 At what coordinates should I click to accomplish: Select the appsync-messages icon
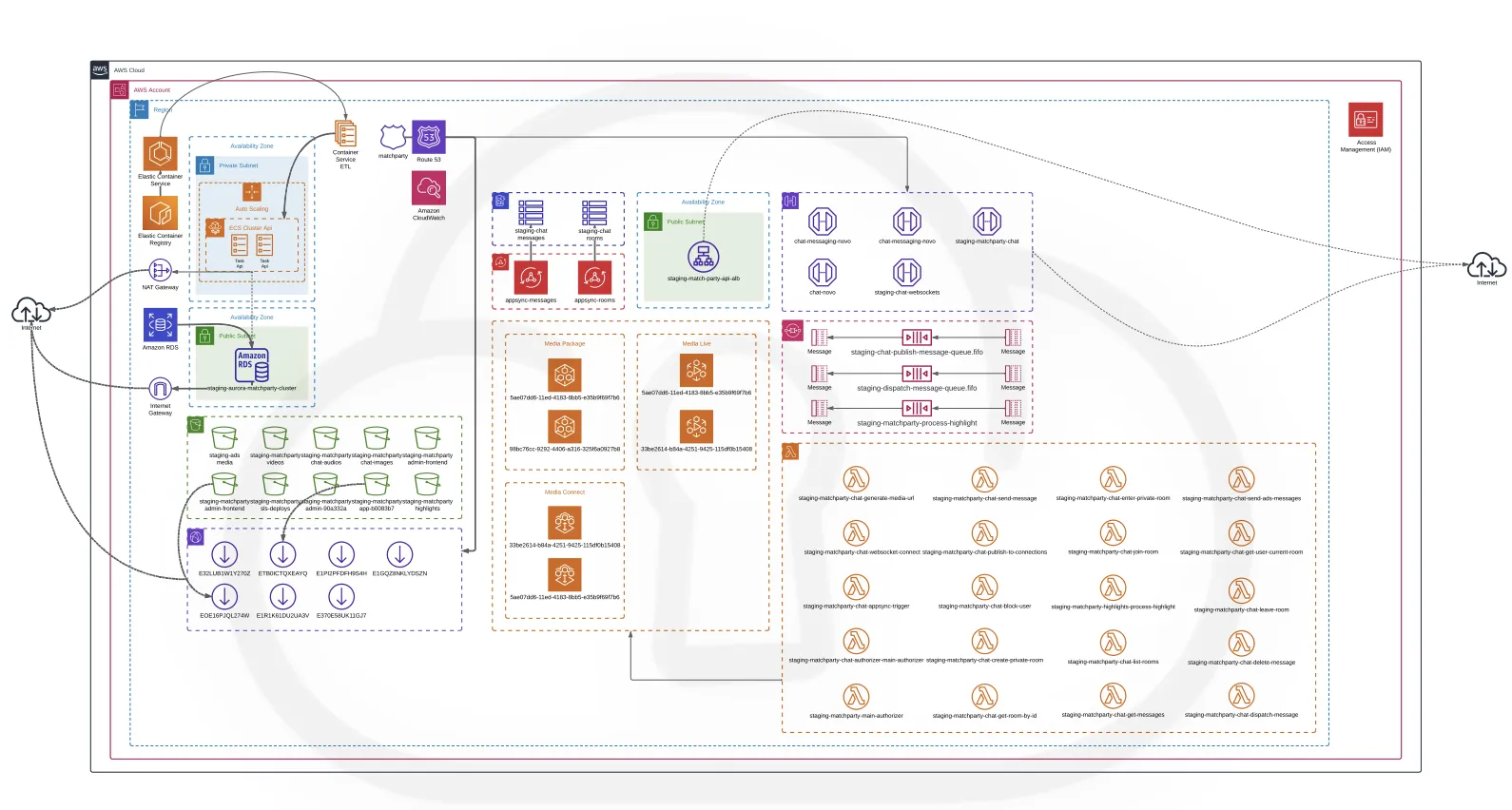(531, 278)
